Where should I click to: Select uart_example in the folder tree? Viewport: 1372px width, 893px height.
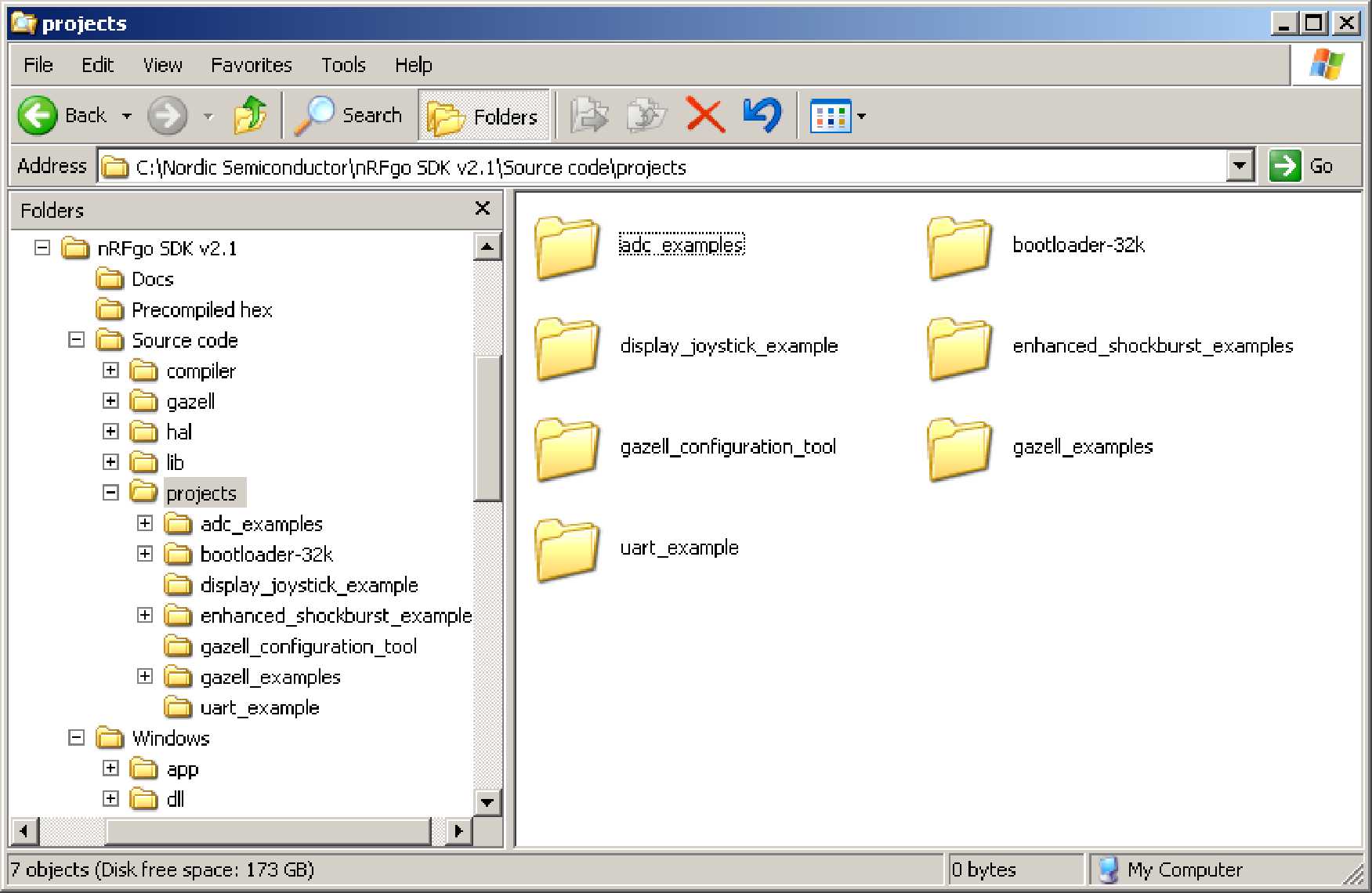[260, 708]
